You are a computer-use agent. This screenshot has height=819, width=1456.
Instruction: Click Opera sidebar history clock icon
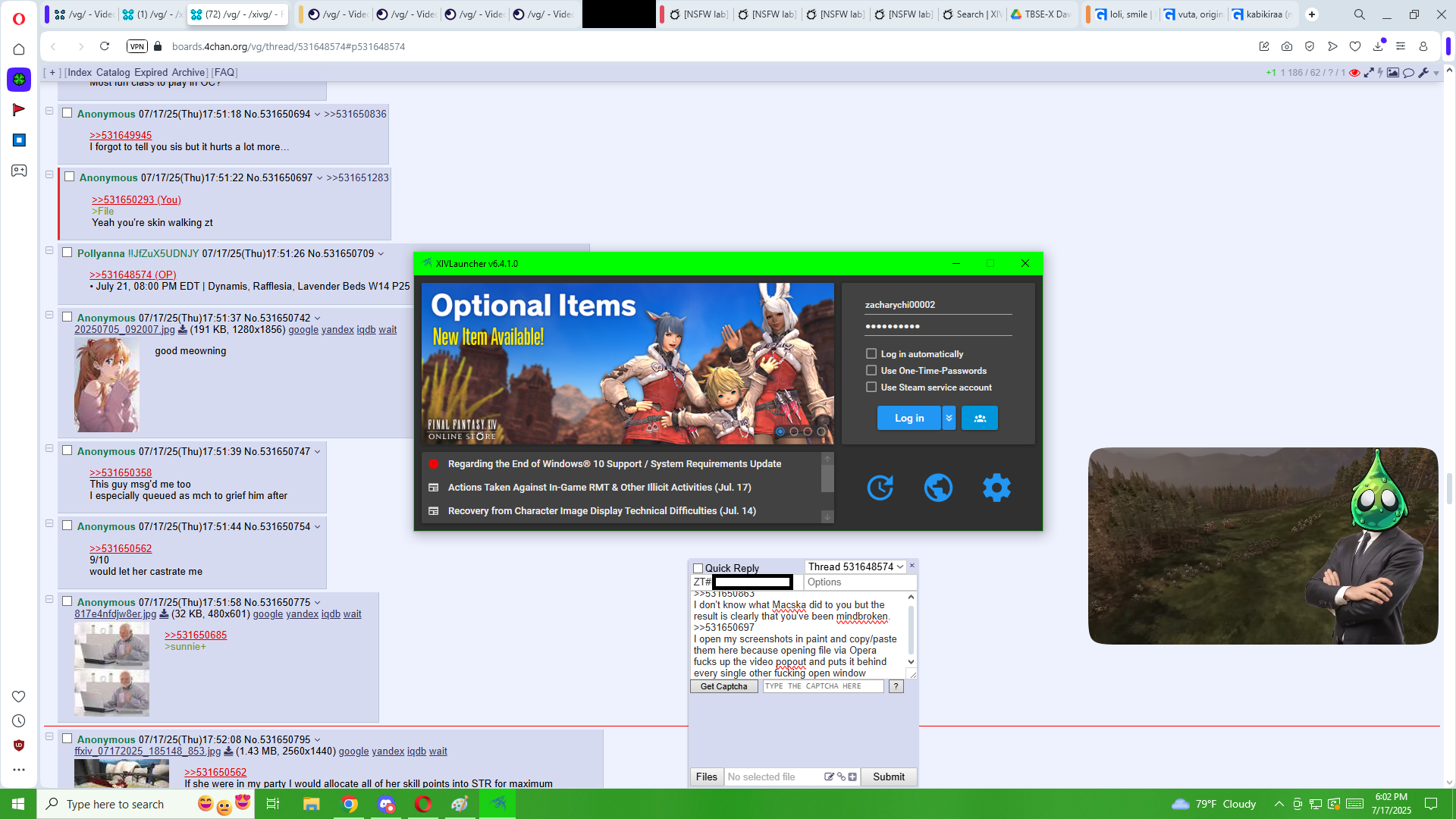point(19,721)
